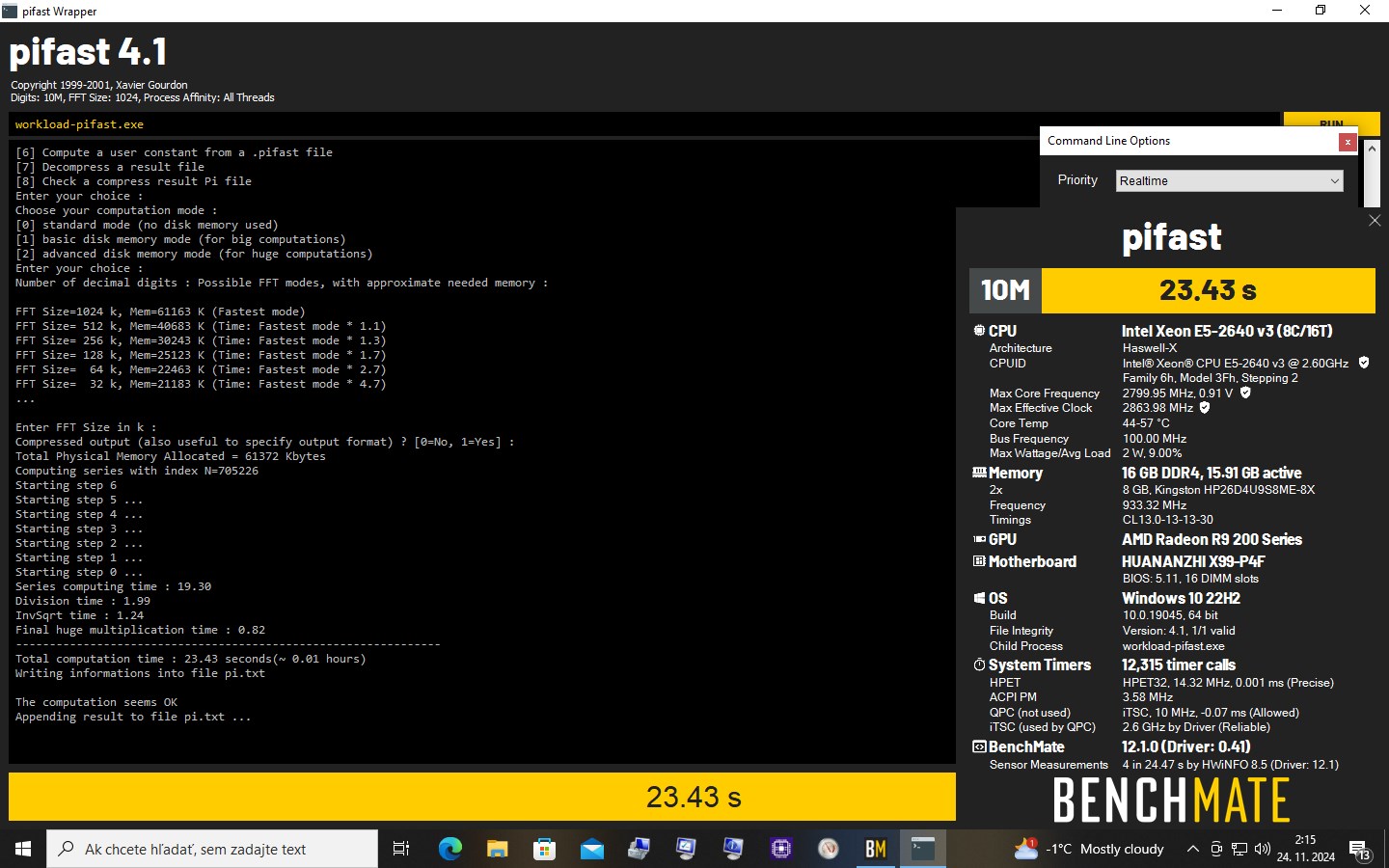The image size is (1389, 868).
Task: Click 'Appending result to file pi.txt' line
Action: pyautogui.click(x=133, y=717)
